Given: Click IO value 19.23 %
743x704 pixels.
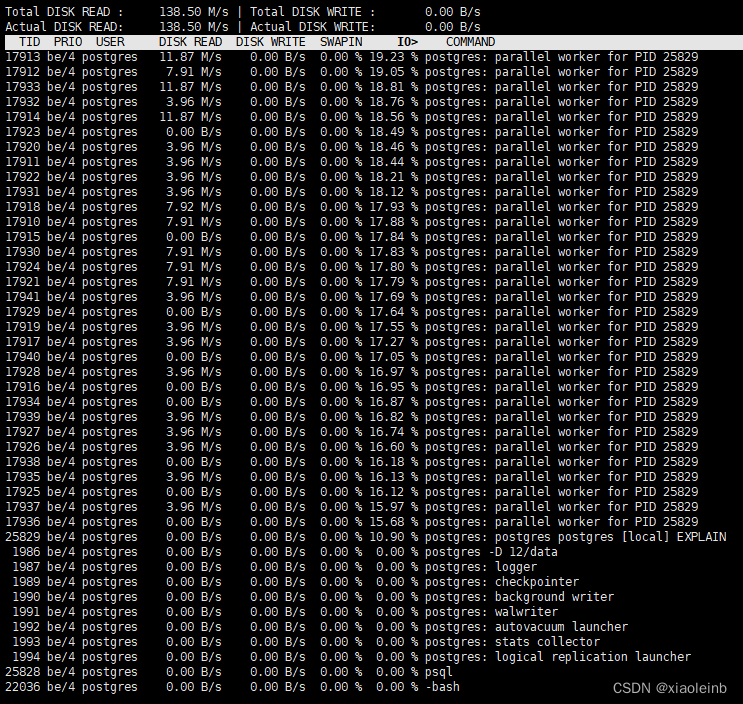Looking at the screenshot, I should [x=394, y=57].
